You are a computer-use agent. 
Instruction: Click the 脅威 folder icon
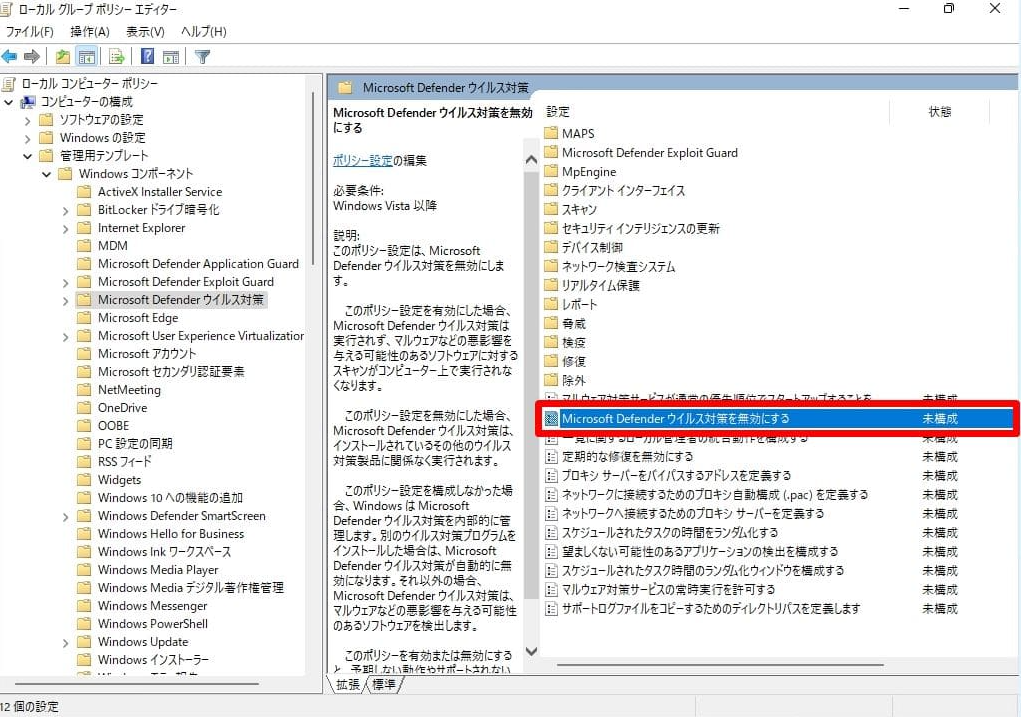tap(551, 323)
